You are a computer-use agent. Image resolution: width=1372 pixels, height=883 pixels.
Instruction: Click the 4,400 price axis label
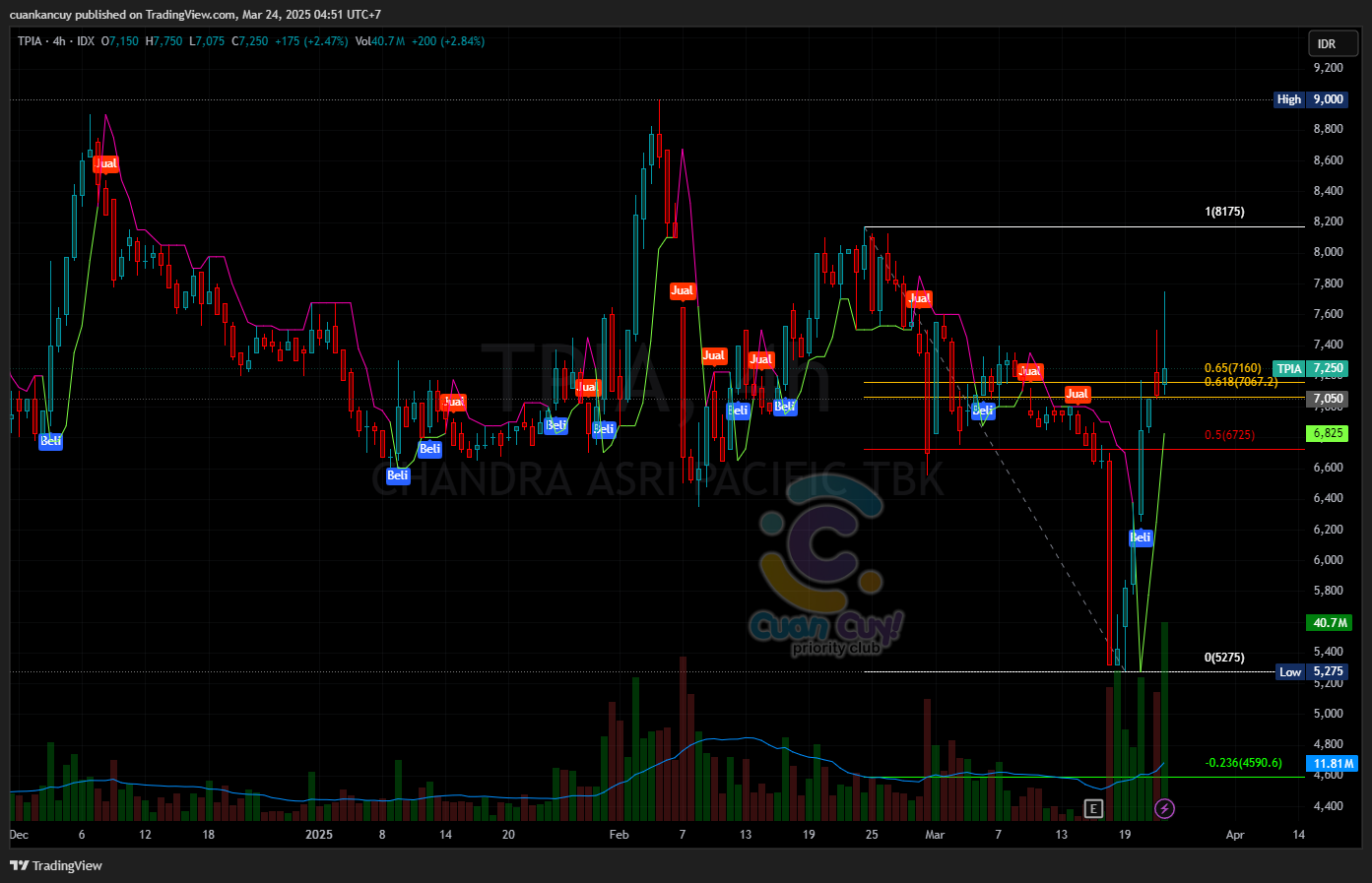(x=1328, y=806)
